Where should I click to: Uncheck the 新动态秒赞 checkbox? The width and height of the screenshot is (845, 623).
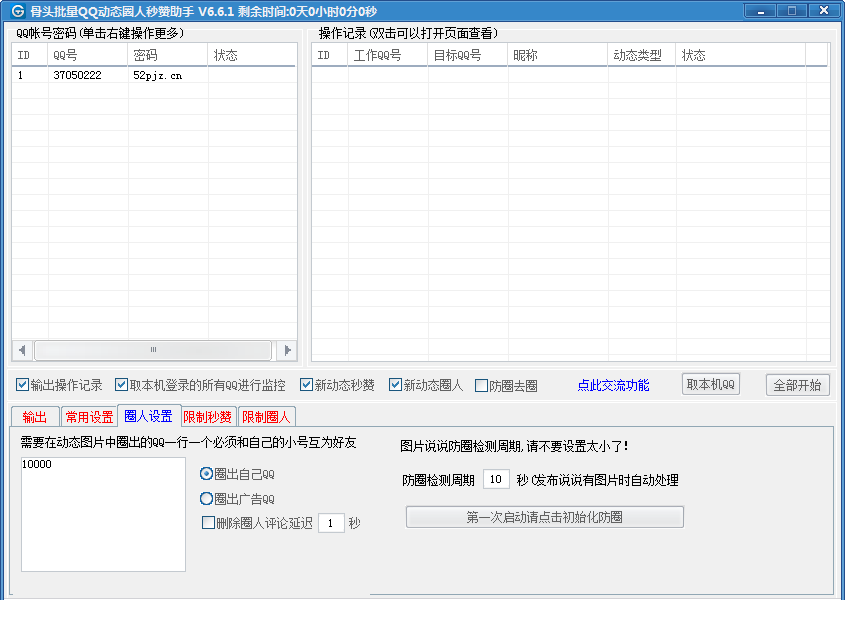[306, 385]
